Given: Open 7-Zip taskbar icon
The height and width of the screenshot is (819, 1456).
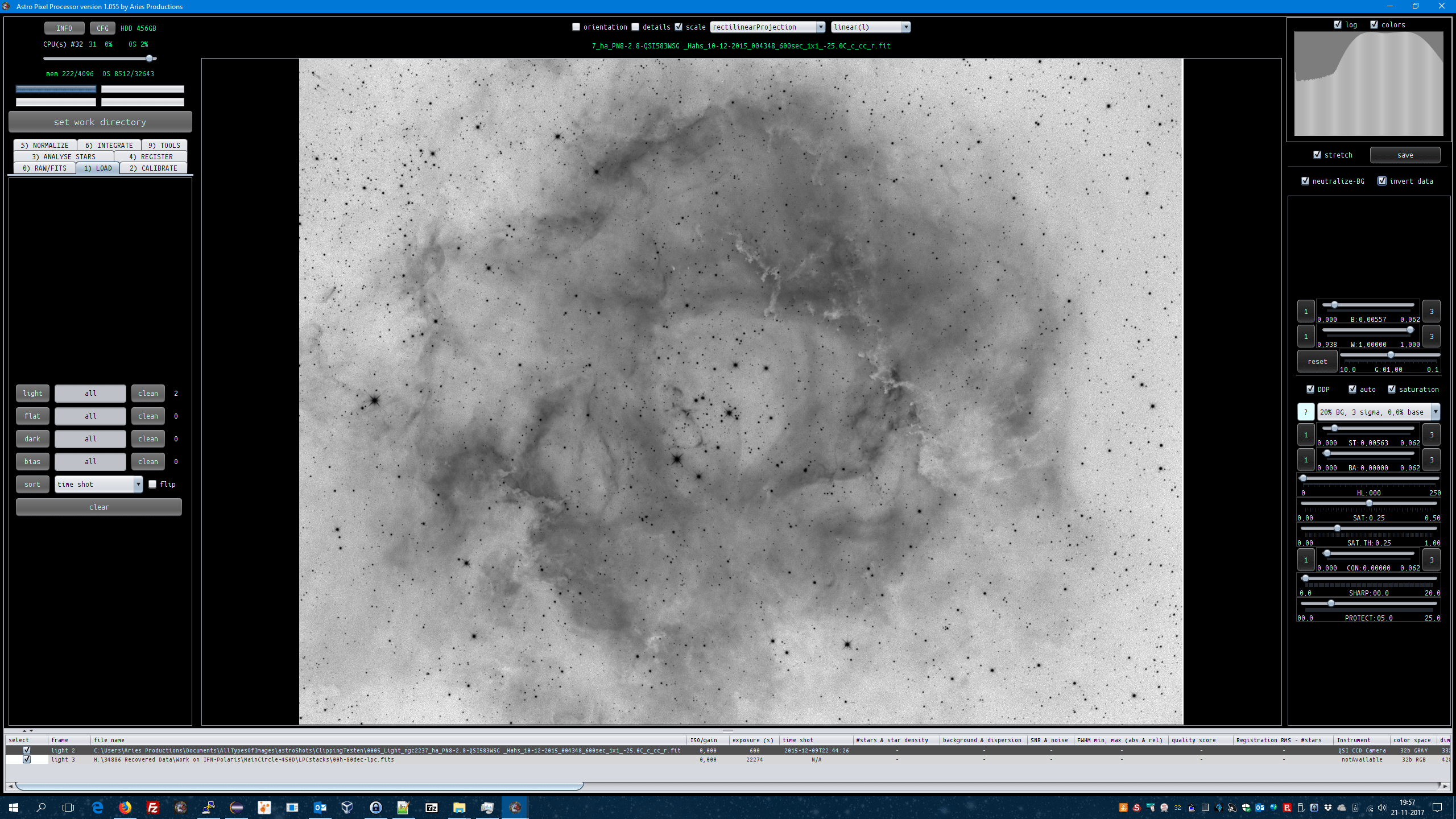Looking at the screenshot, I should tap(431, 807).
